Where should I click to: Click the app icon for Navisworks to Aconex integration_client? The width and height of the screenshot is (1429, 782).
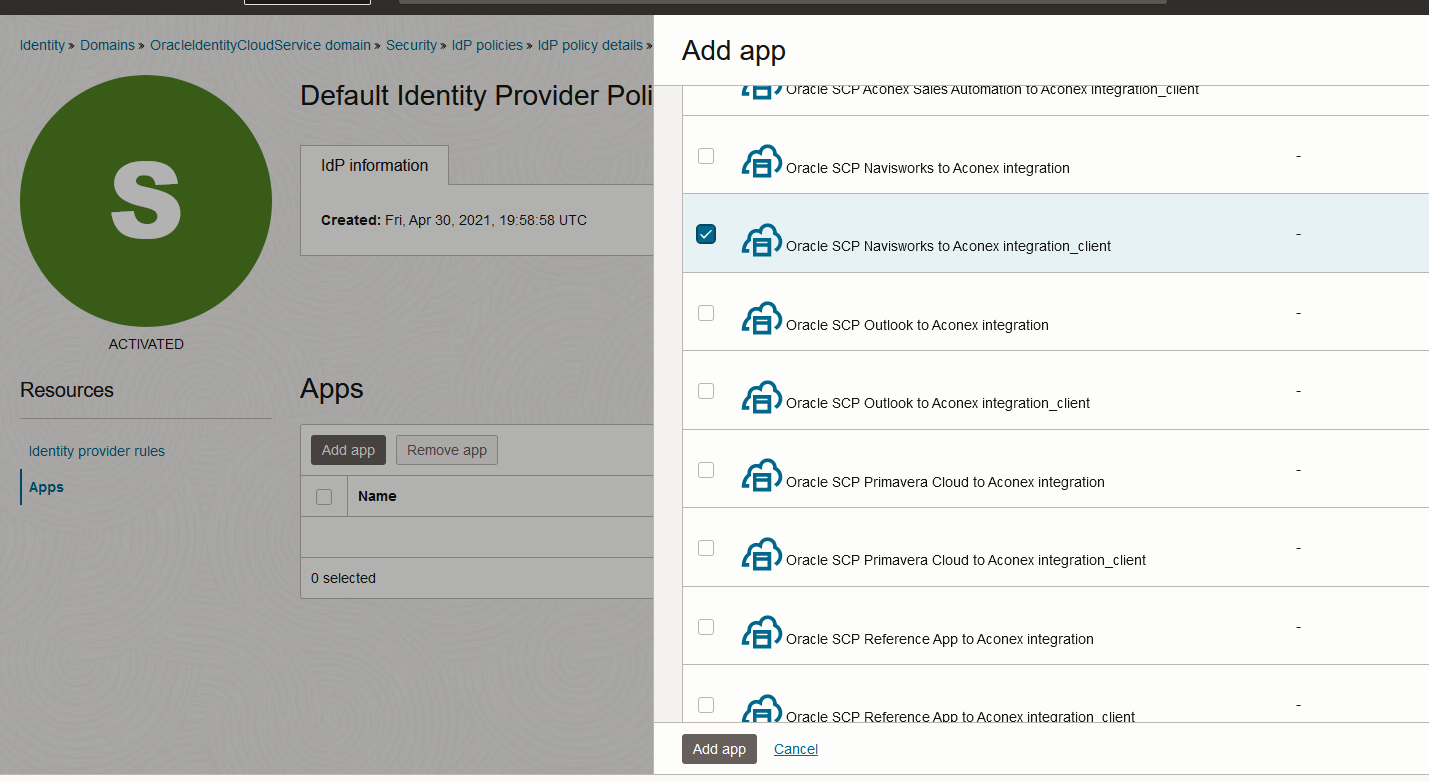tap(761, 239)
